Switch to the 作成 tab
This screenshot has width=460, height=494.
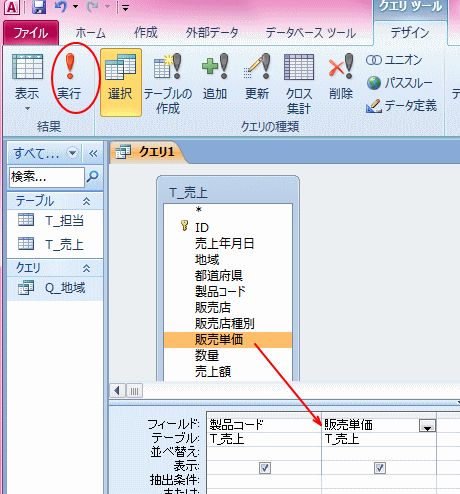tap(145, 33)
